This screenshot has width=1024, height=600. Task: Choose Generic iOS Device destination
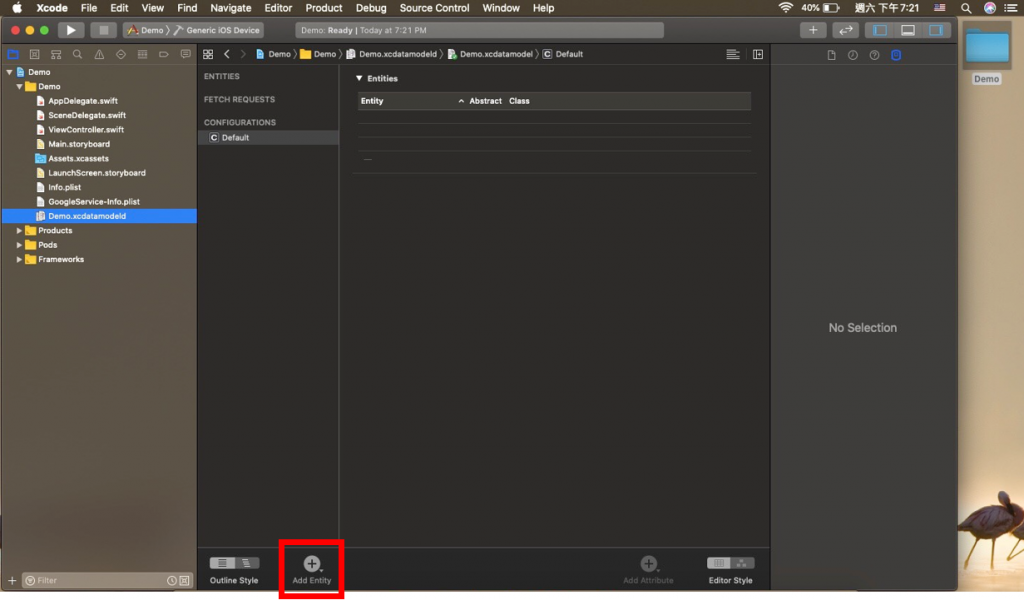[217, 30]
